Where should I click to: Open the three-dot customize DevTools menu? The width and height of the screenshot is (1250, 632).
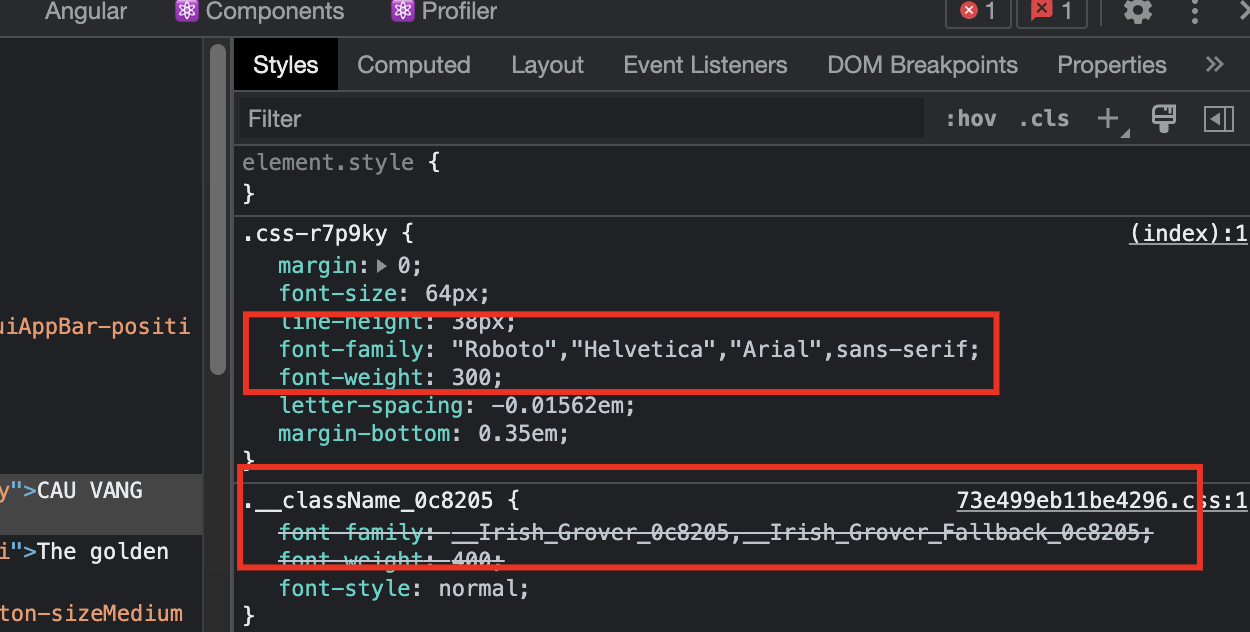(x=1195, y=13)
